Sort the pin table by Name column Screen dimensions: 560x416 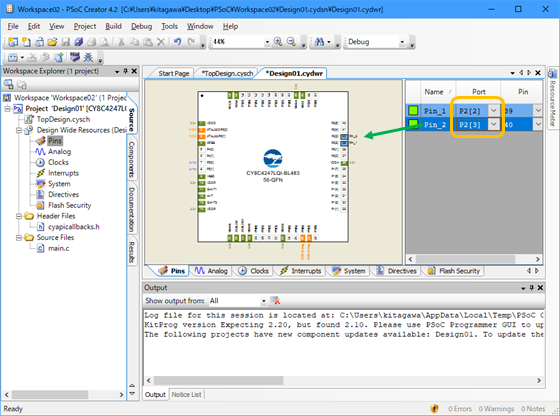(x=438, y=92)
